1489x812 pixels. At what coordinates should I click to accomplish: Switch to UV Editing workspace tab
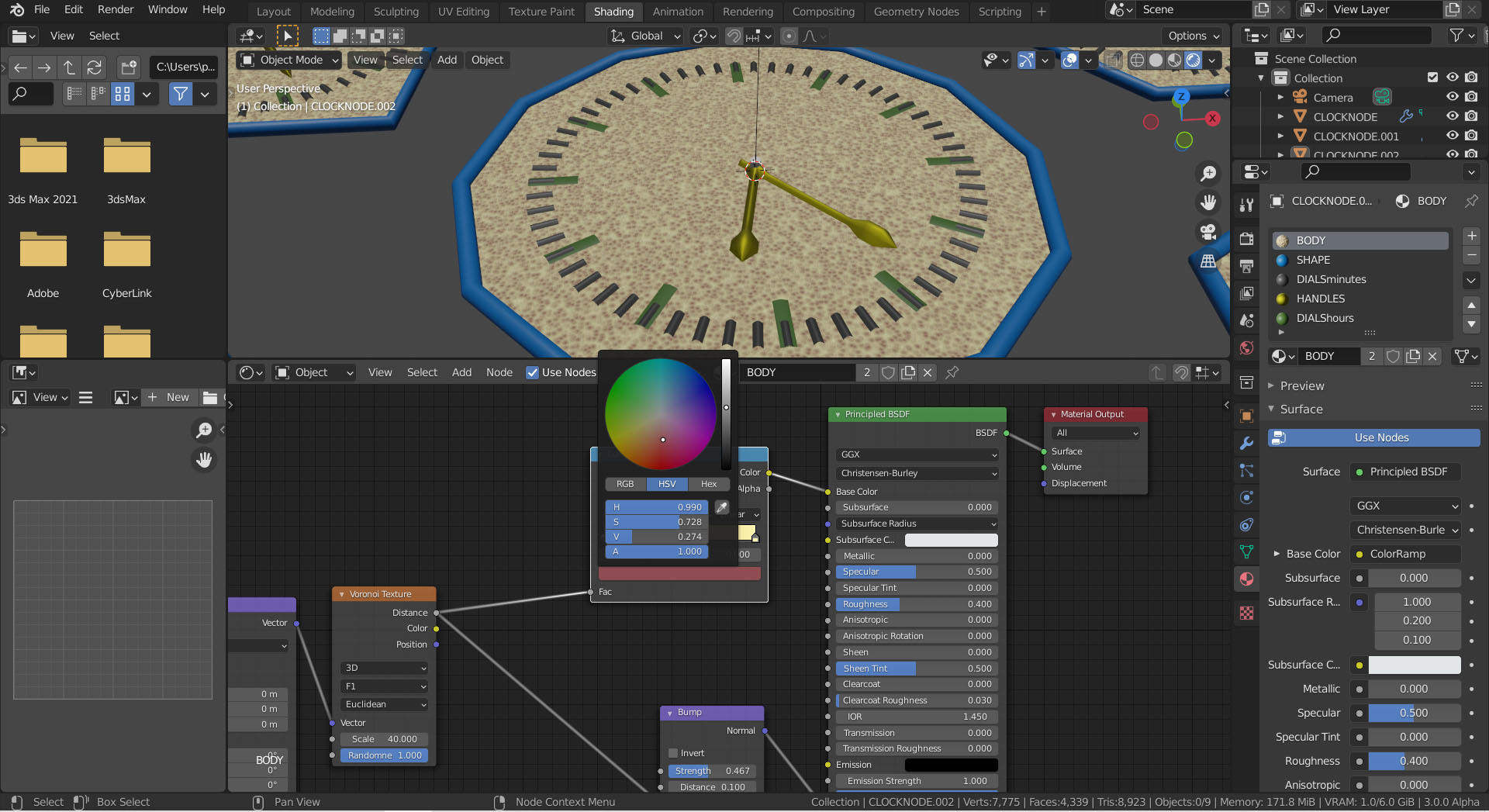[464, 12]
